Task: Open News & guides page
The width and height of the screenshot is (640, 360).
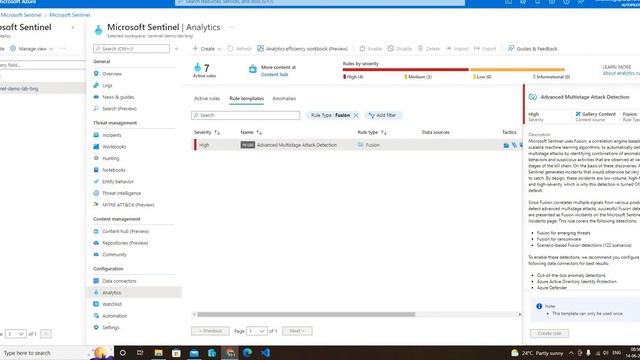Action: pyautogui.click(x=118, y=97)
